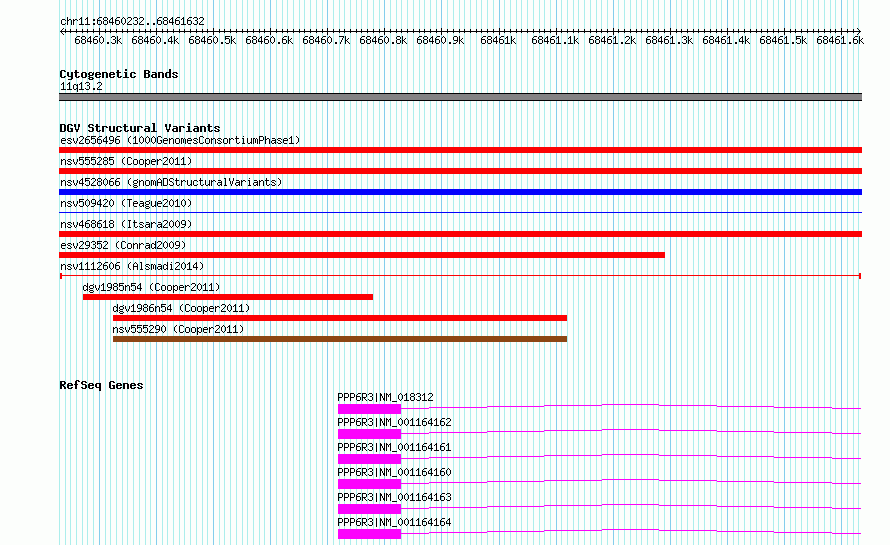Viewport: 890px width, 545px height.
Task: Click the PPP6R3|NM_001164160 exon box
Action: (370, 484)
